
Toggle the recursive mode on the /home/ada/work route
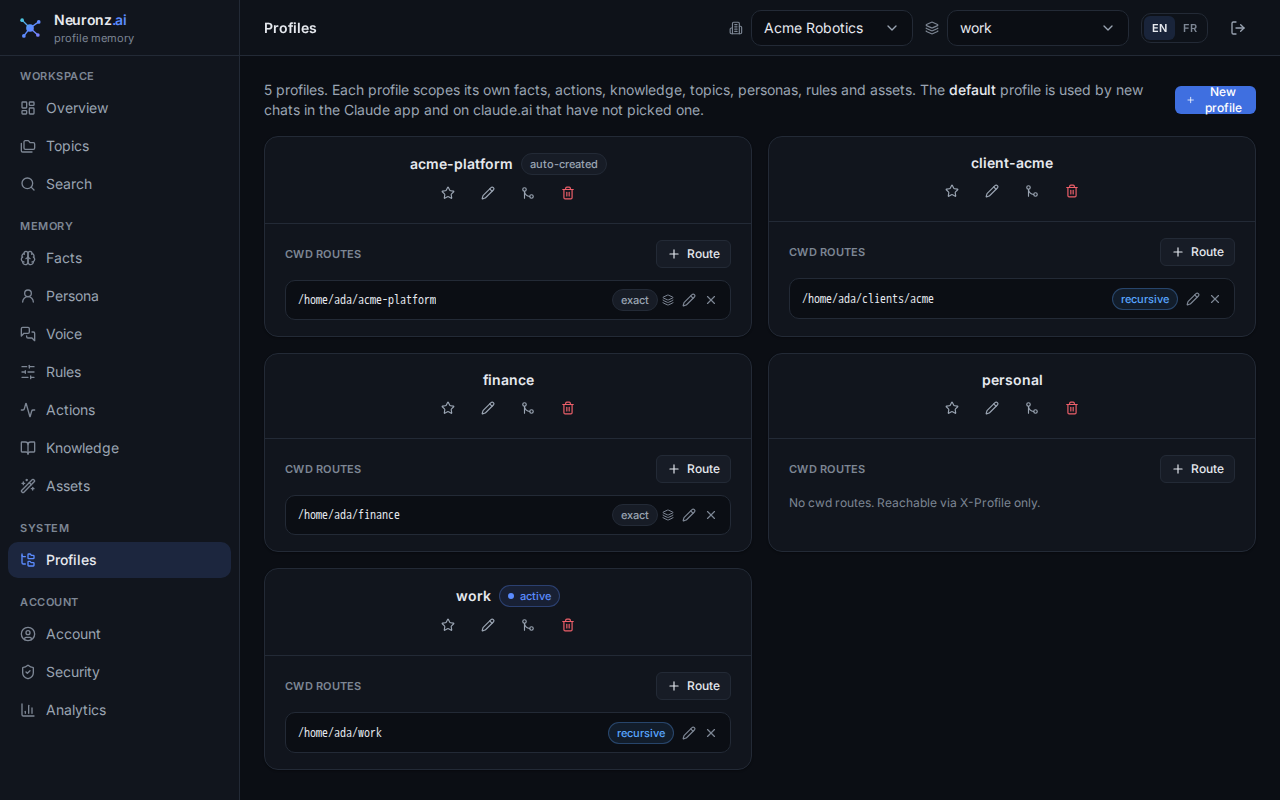(x=641, y=733)
